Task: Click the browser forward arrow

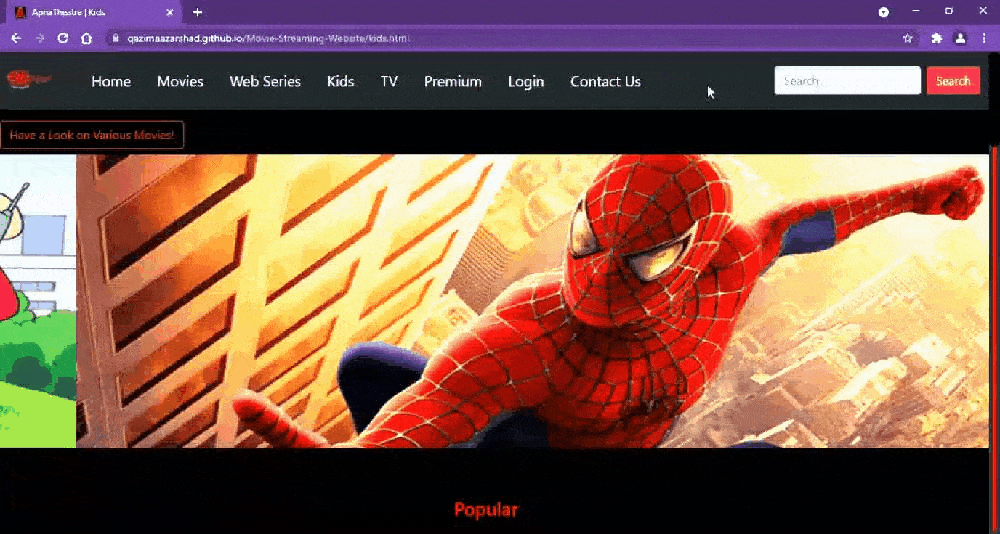Action: click(40, 38)
